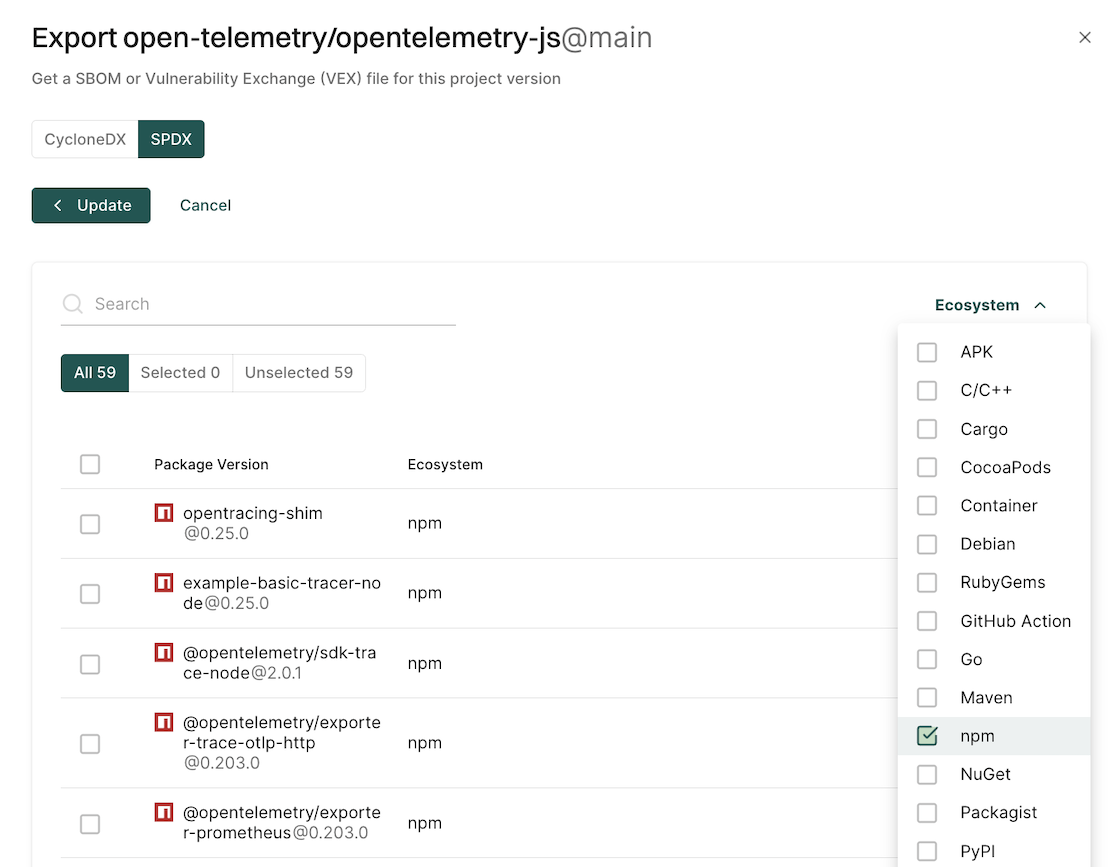The image size is (1119, 867).
Task: Click npm icon beside opentracing-shim
Action: click(164, 513)
